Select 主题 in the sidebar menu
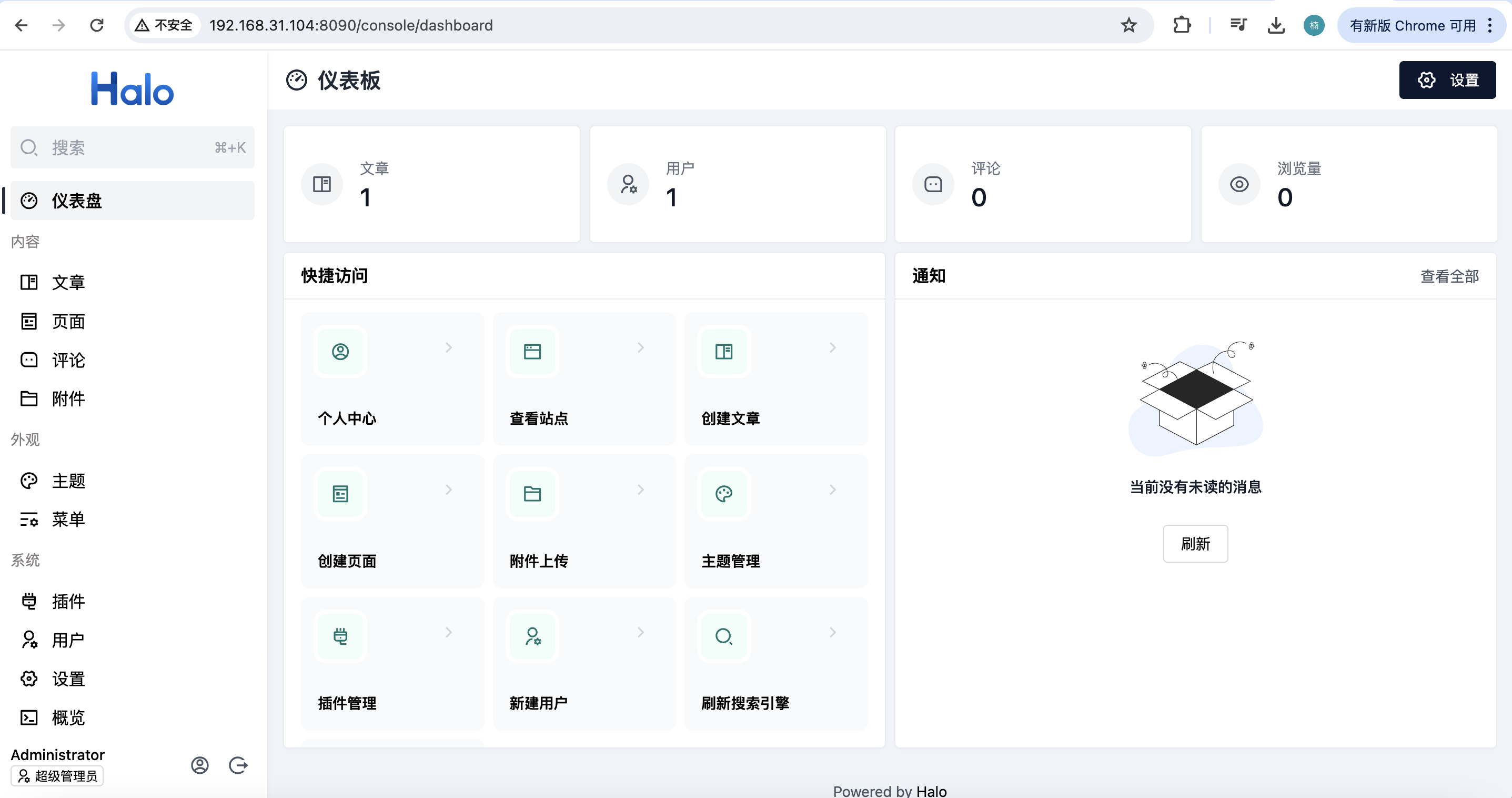The image size is (1512, 798). pyautogui.click(x=68, y=481)
